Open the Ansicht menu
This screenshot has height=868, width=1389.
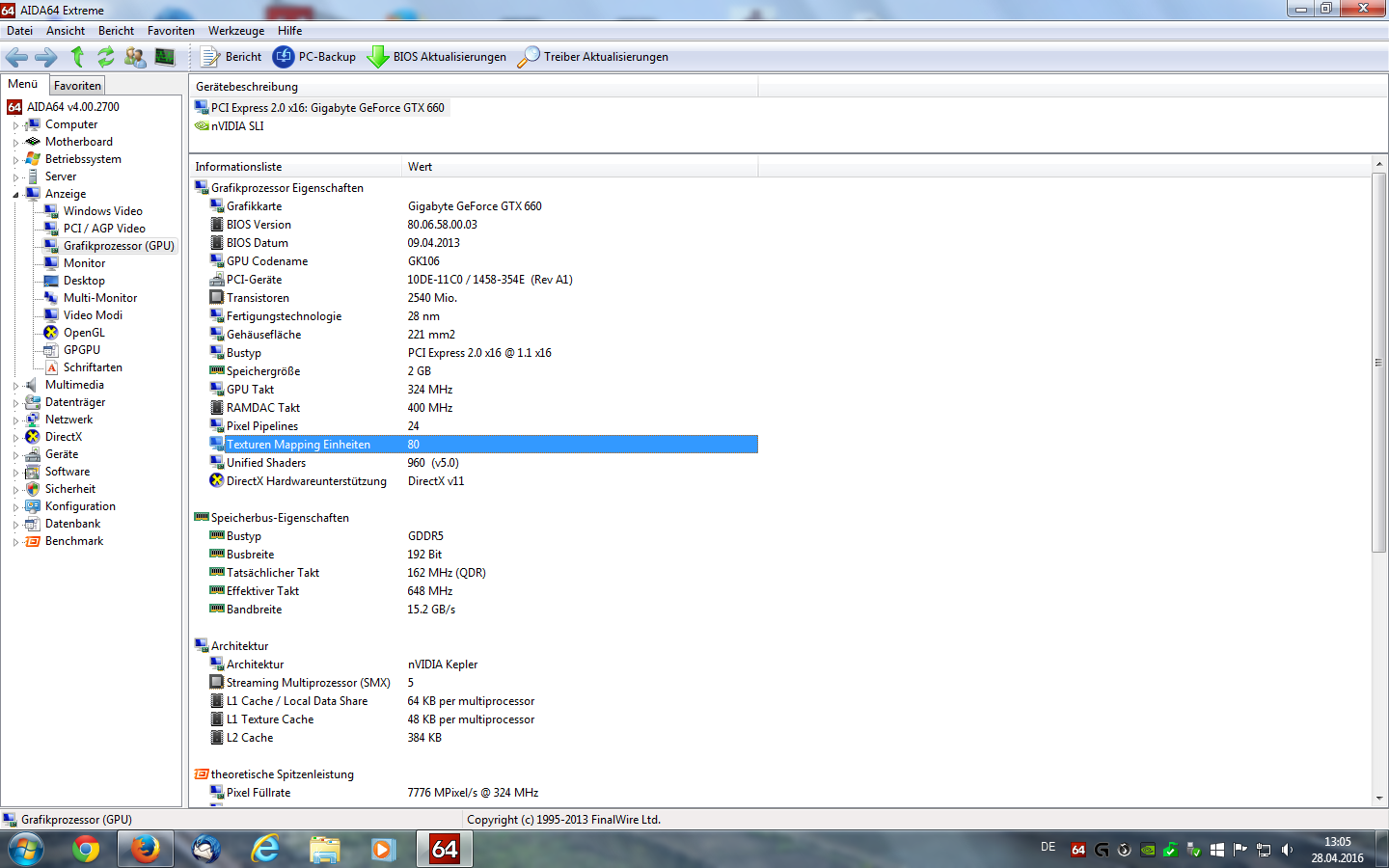click(66, 31)
